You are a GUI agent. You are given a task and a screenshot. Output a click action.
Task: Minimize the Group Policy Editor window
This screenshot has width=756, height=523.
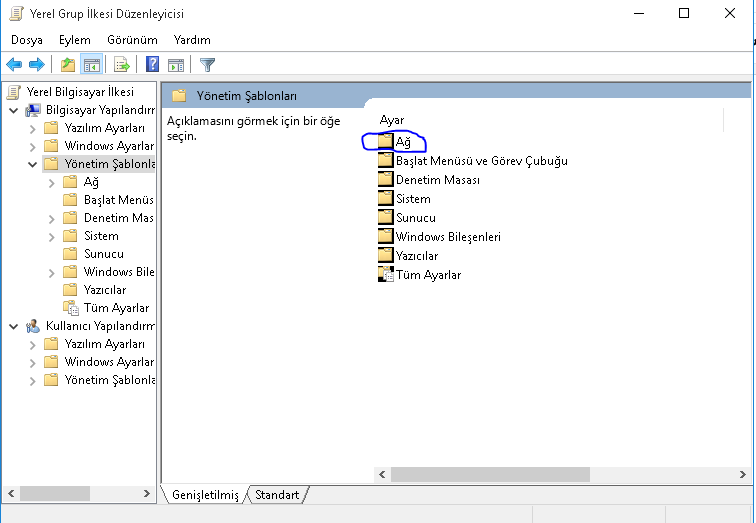639,13
